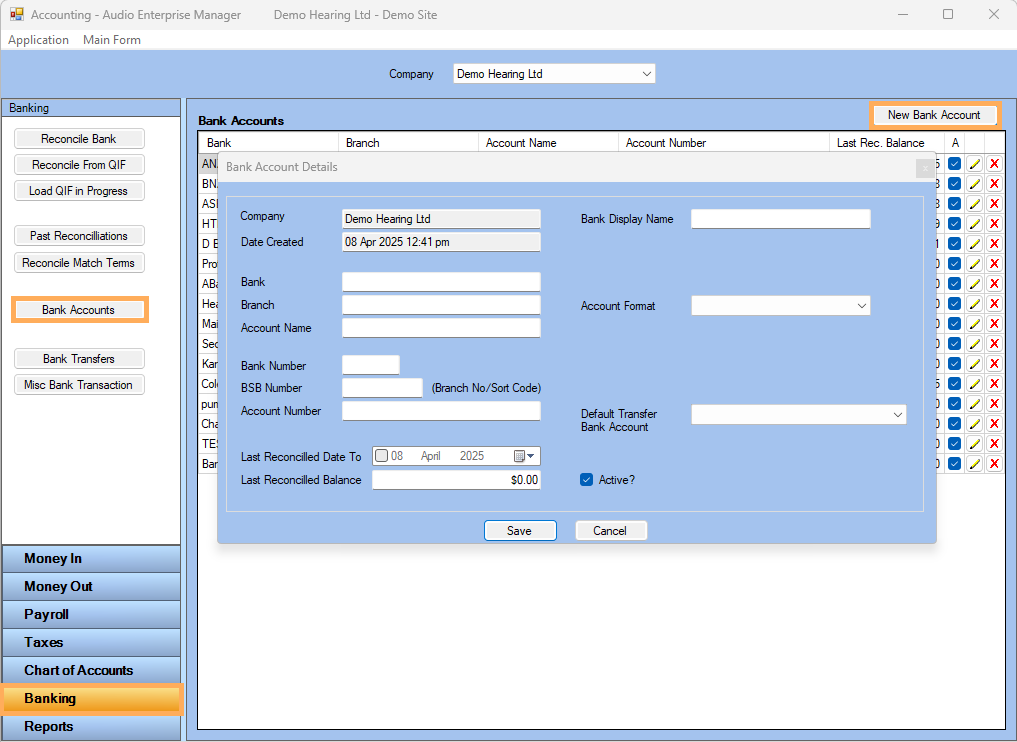Open the calendar picker for Last Reconciled Date
Image resolution: width=1017 pixels, height=742 pixels.
(524, 456)
